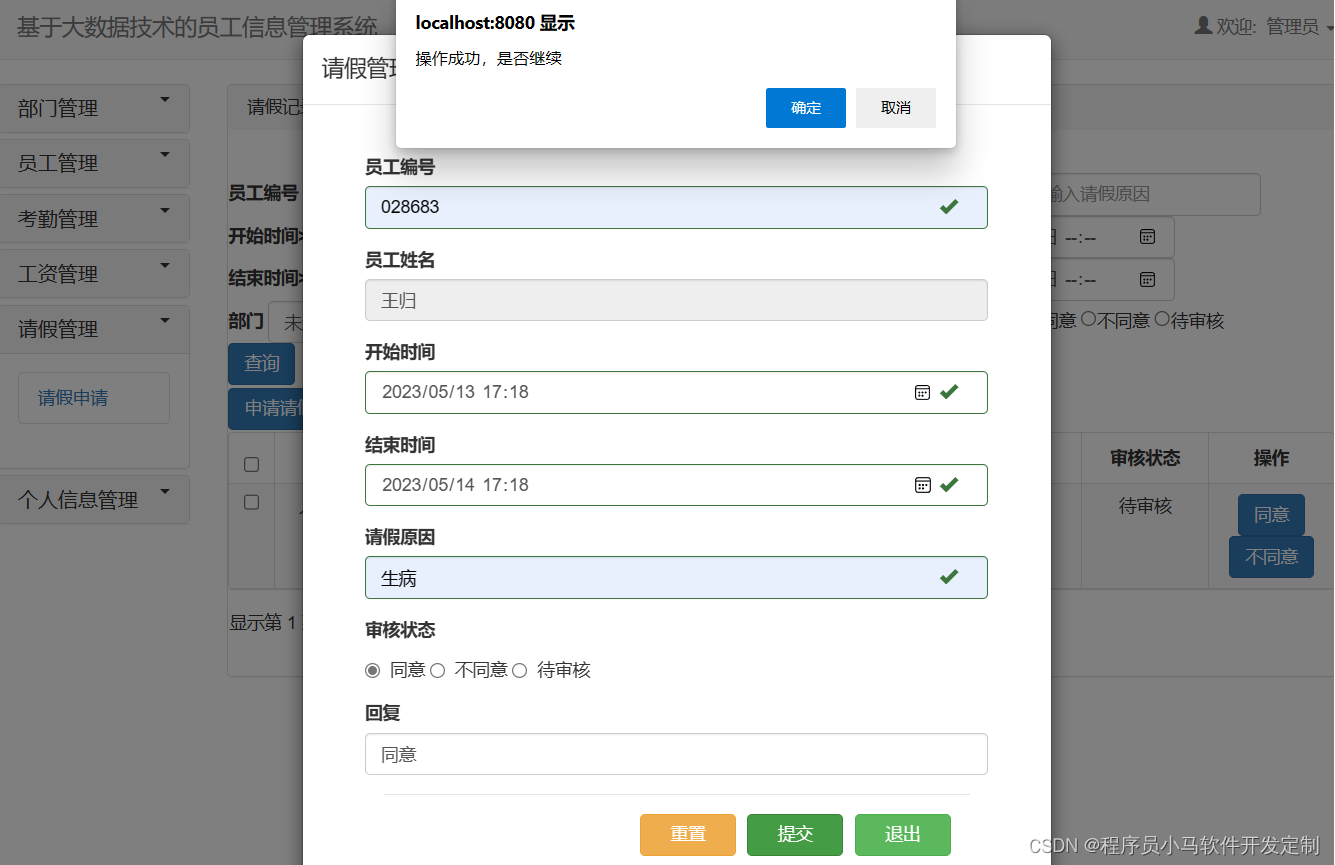Check the first row checkbox in the table
The width and height of the screenshot is (1335, 865).
point(251,502)
